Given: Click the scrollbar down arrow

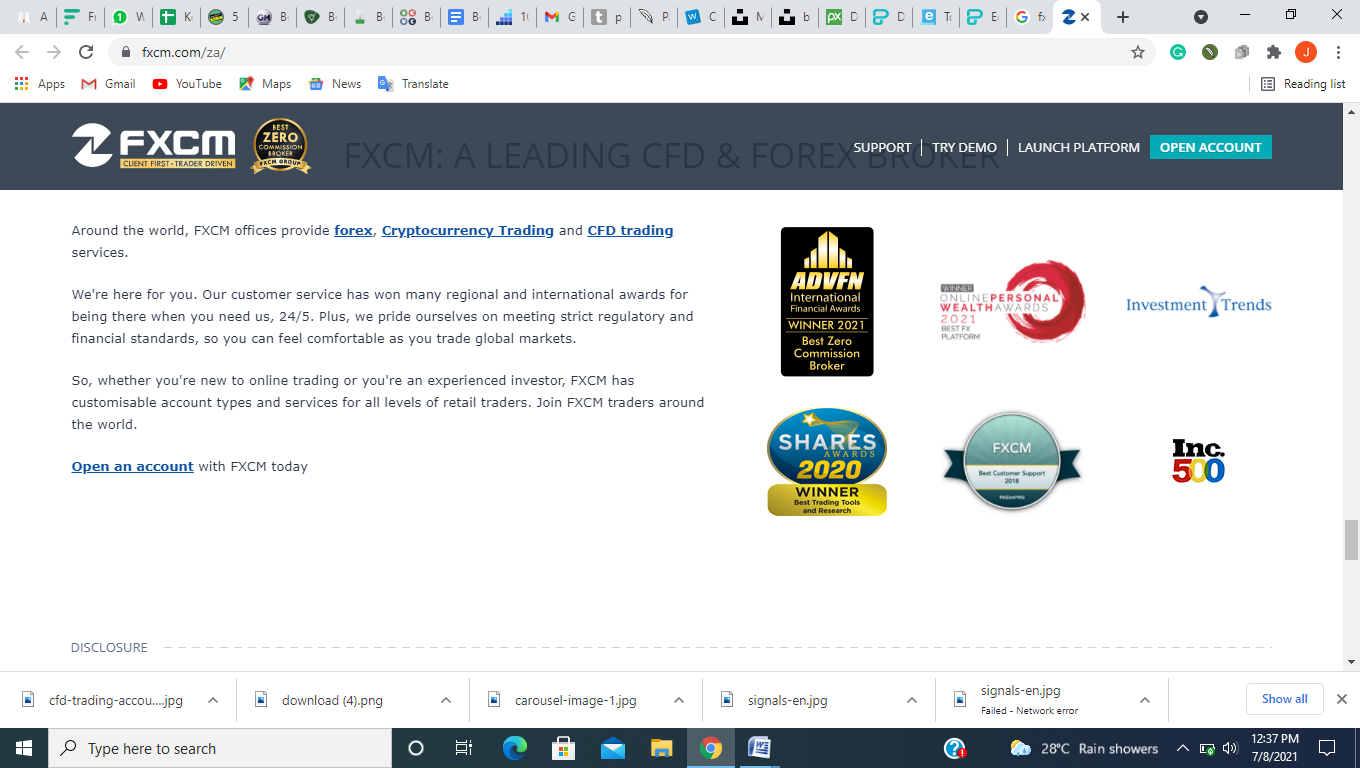Looking at the screenshot, I should 1352,662.
